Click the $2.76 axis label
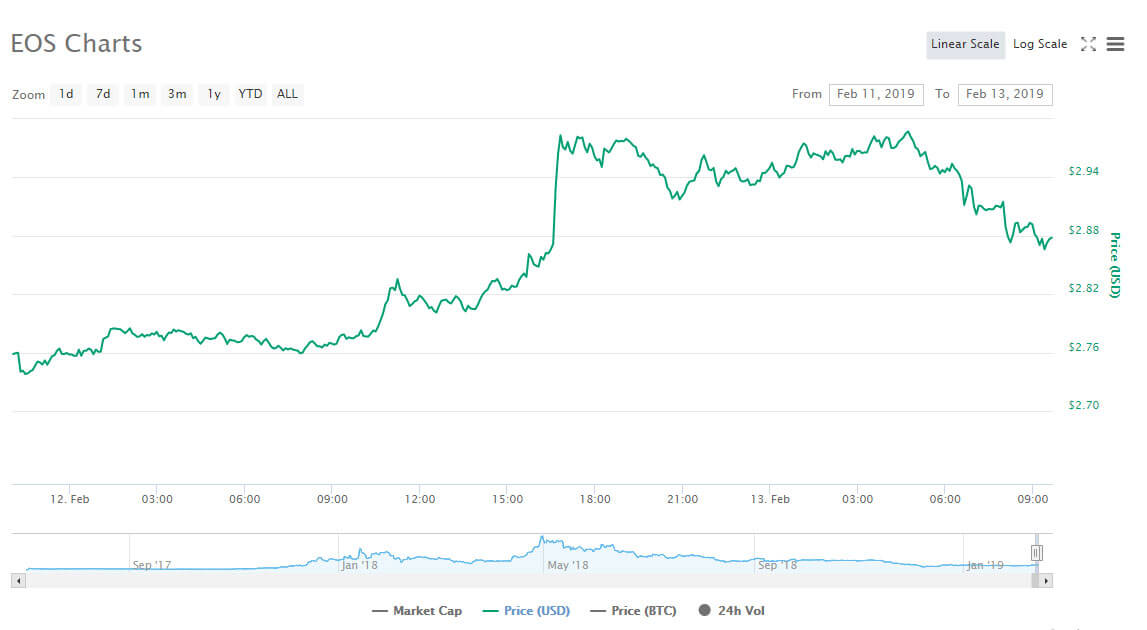 pos(1083,347)
